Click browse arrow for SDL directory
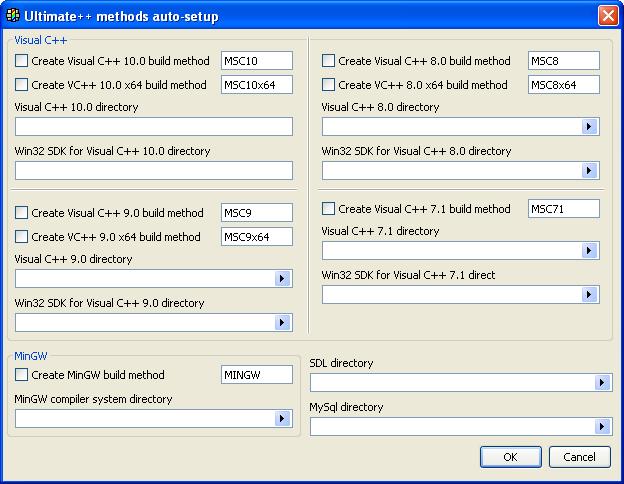 coord(602,383)
